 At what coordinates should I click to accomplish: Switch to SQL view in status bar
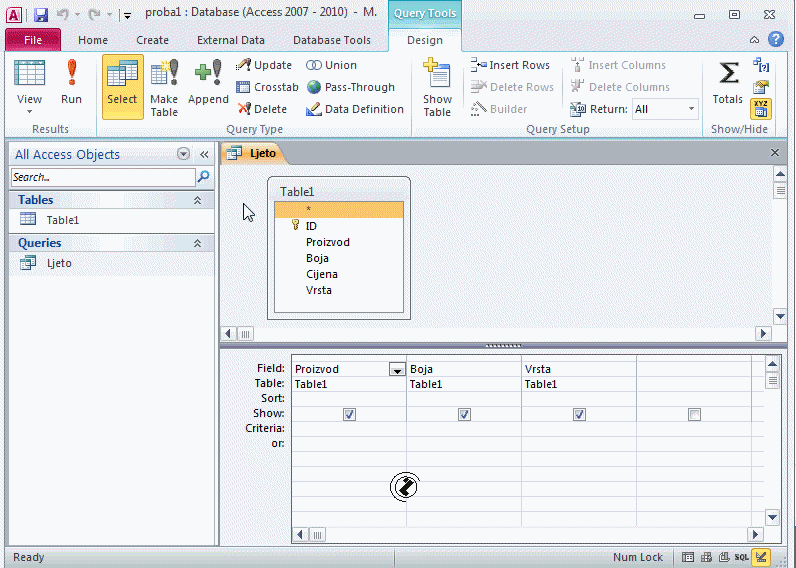pyautogui.click(x=741, y=557)
